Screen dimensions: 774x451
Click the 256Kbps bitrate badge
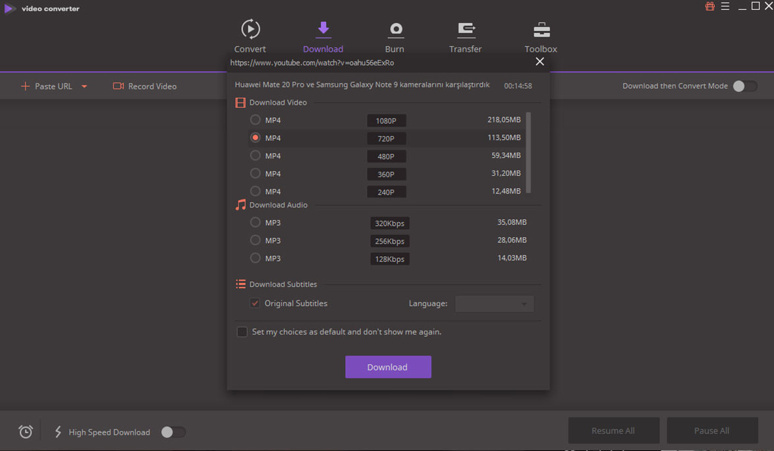coord(390,241)
